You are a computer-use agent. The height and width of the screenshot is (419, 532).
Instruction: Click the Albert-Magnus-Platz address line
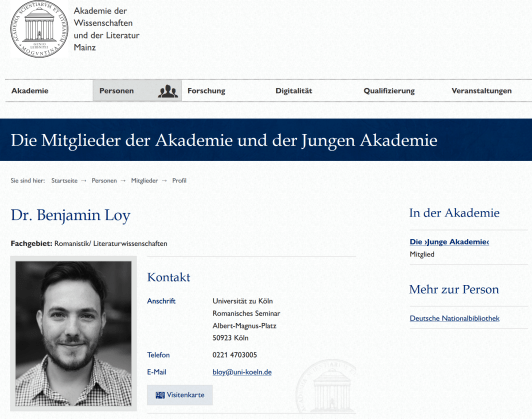244,326
